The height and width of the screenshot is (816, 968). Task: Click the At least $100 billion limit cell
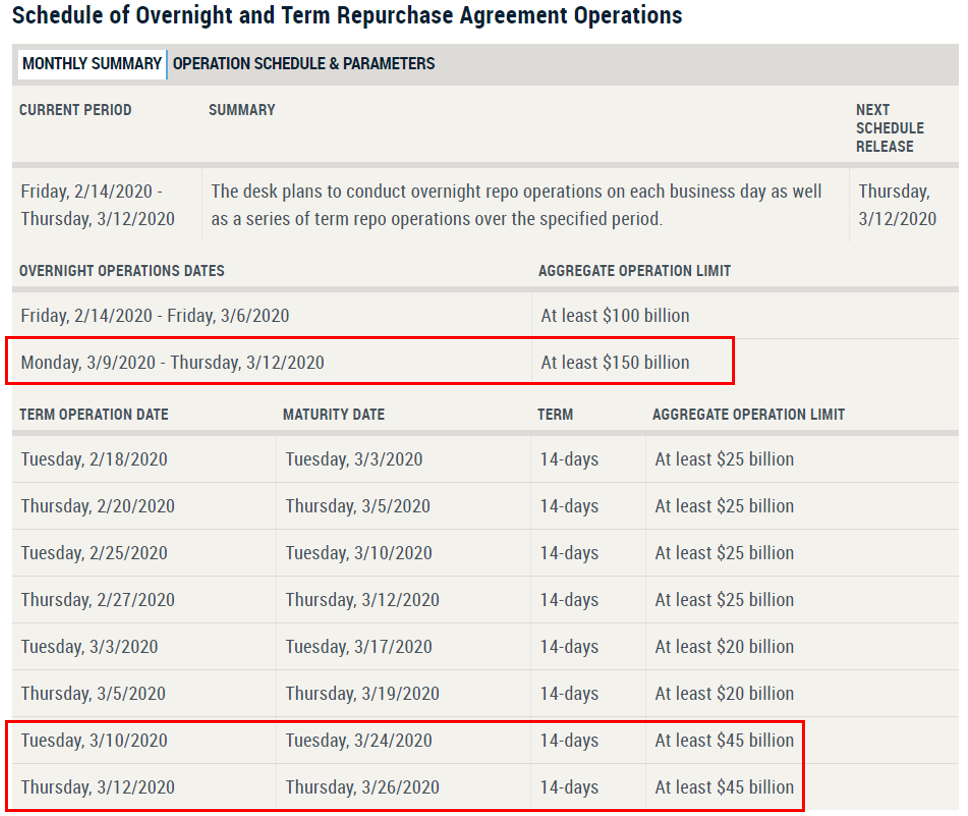615,316
